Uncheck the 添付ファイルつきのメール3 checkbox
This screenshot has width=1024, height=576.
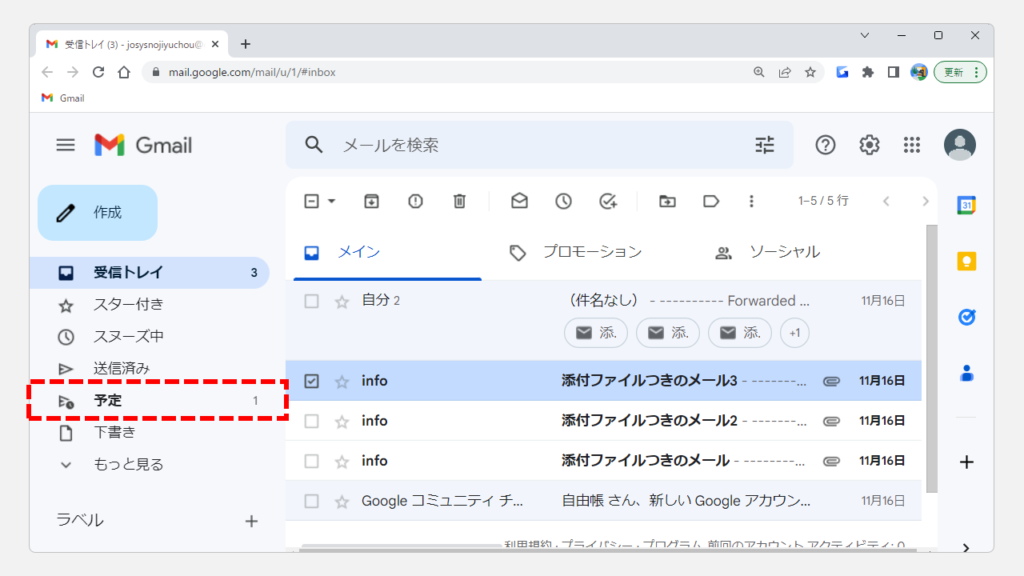pyautogui.click(x=311, y=381)
